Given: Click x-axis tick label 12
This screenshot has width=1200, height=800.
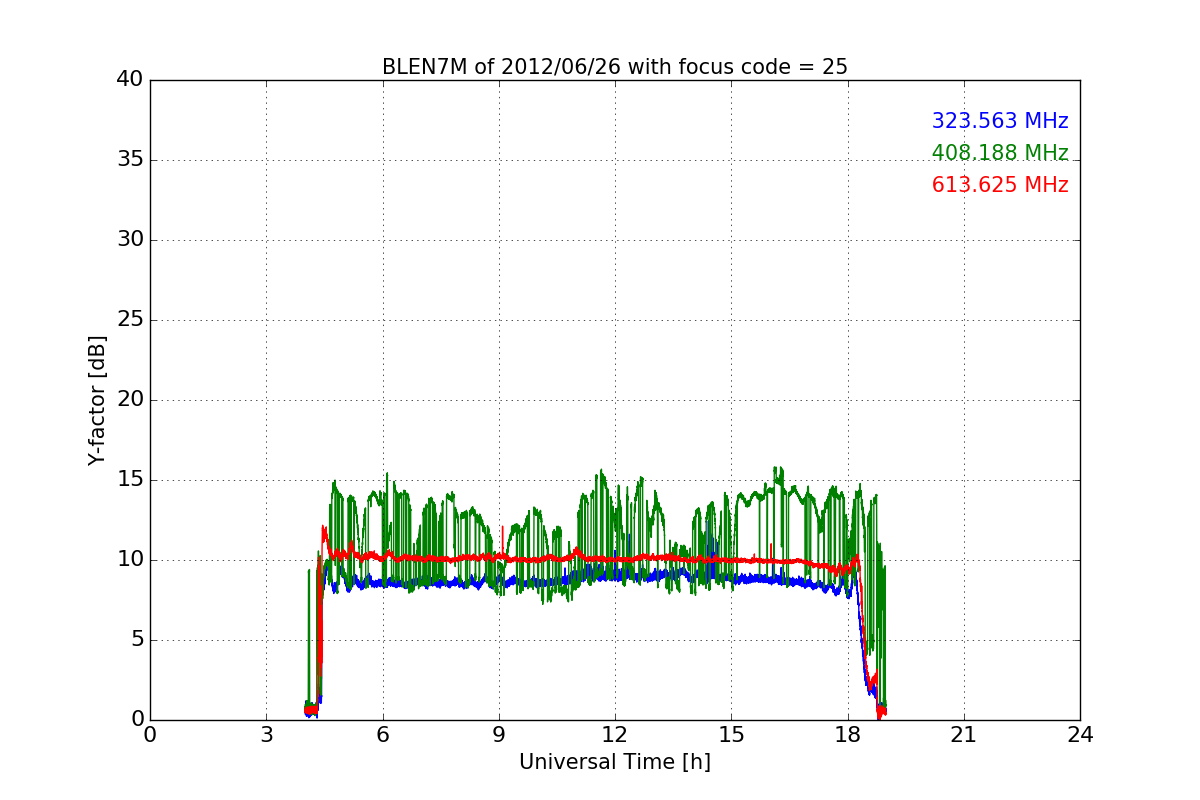Looking at the screenshot, I should (x=615, y=734).
